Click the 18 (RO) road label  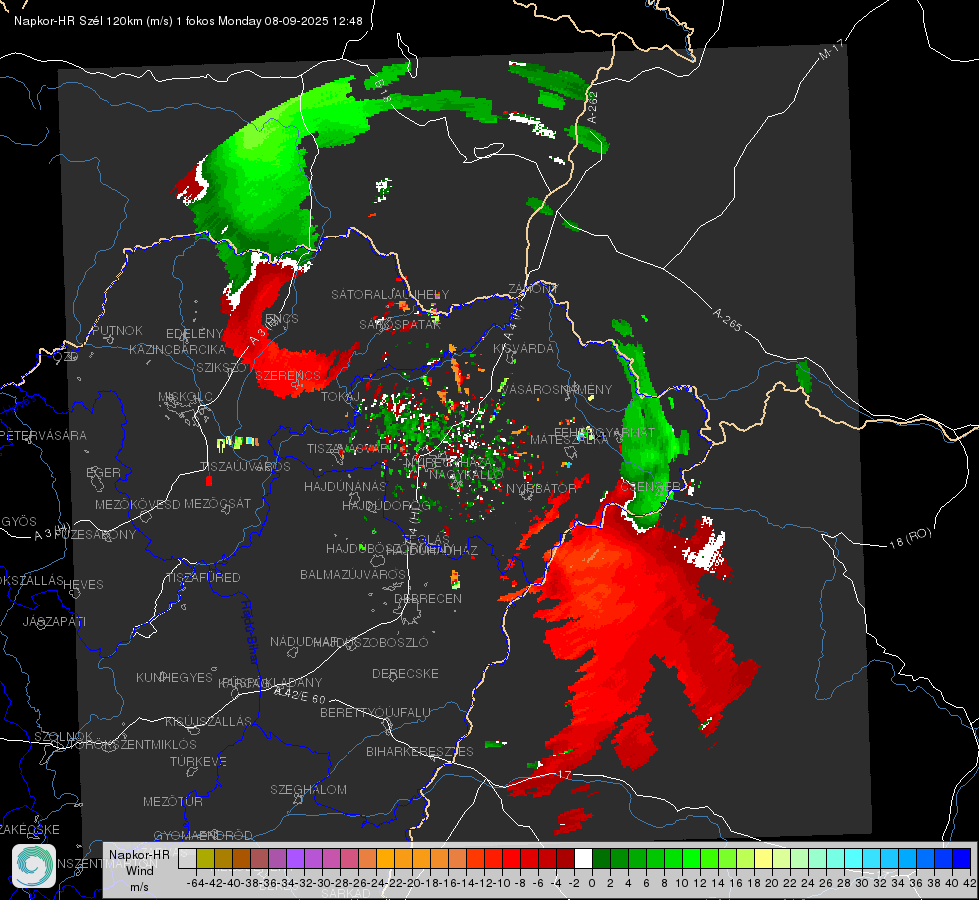click(910, 538)
